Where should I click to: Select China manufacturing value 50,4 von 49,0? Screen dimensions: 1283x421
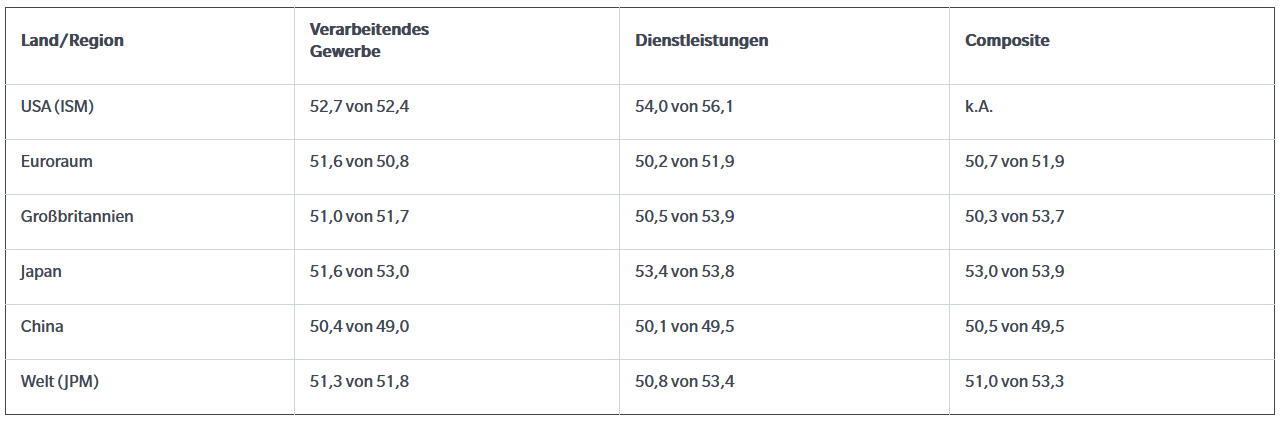coord(359,326)
